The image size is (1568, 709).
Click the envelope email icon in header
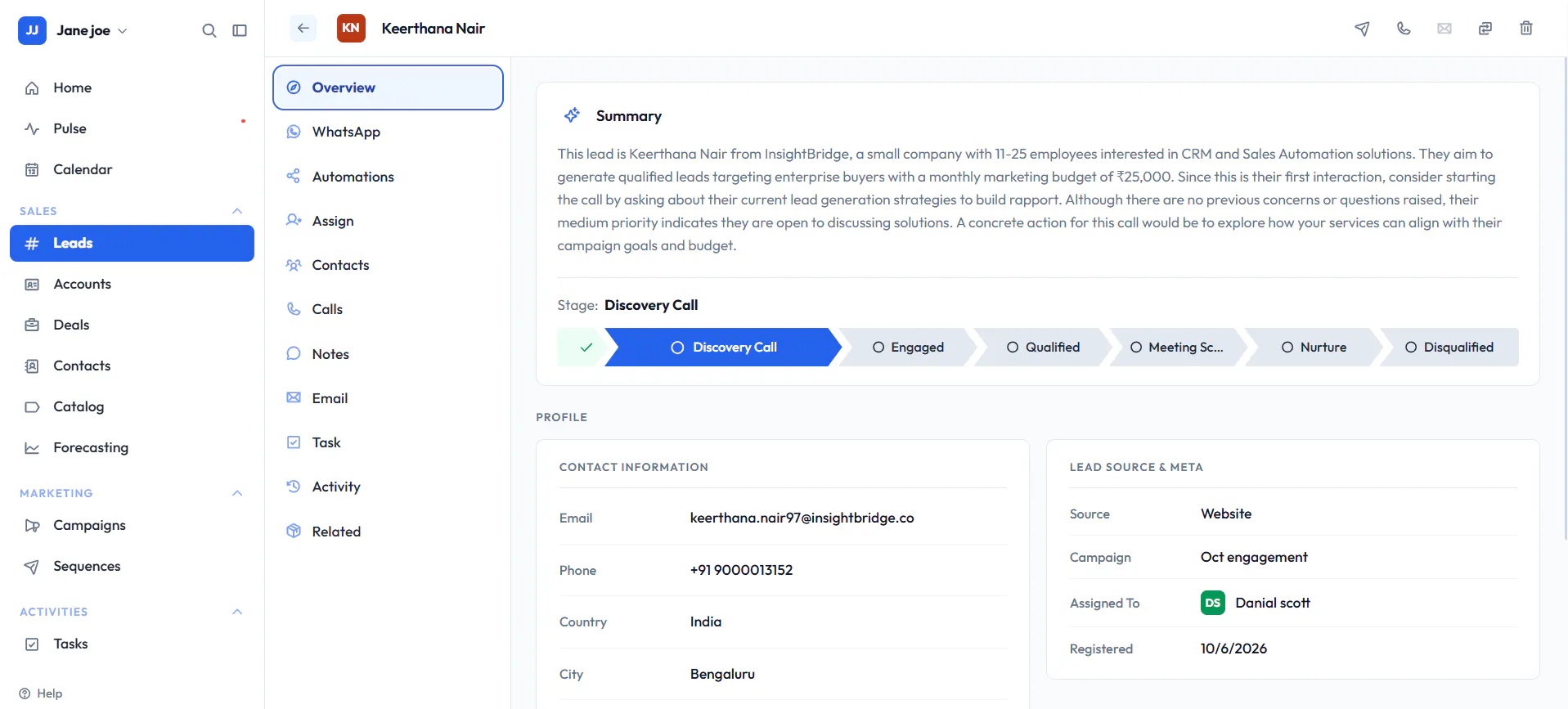click(1444, 28)
